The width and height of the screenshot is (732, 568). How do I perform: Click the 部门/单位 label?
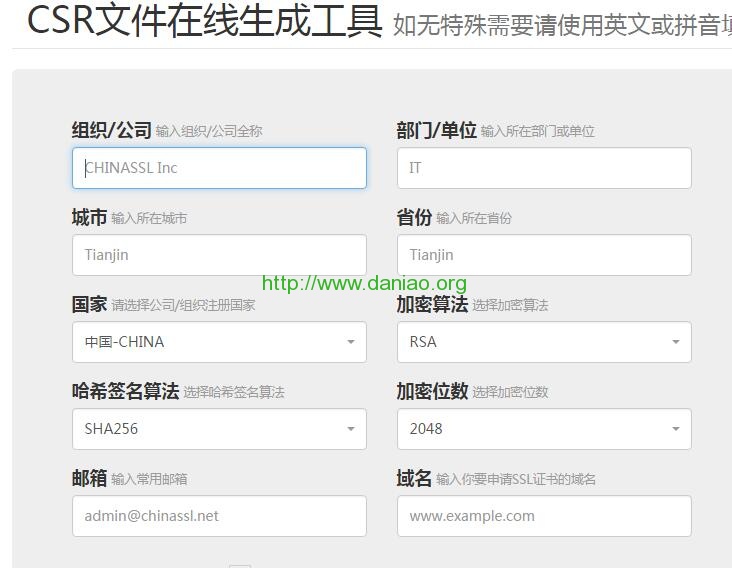[x=436, y=130]
